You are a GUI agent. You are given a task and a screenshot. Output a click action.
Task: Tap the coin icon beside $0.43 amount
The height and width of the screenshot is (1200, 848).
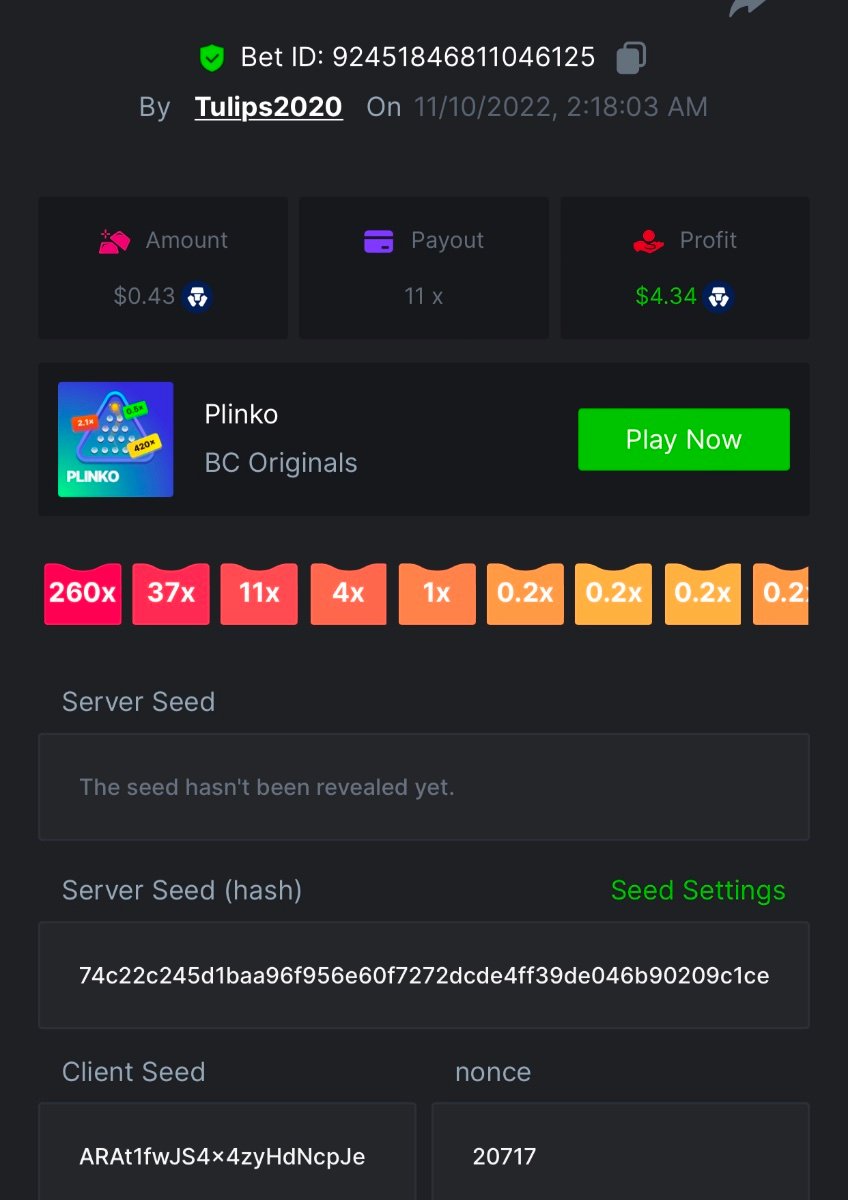[x=197, y=297]
